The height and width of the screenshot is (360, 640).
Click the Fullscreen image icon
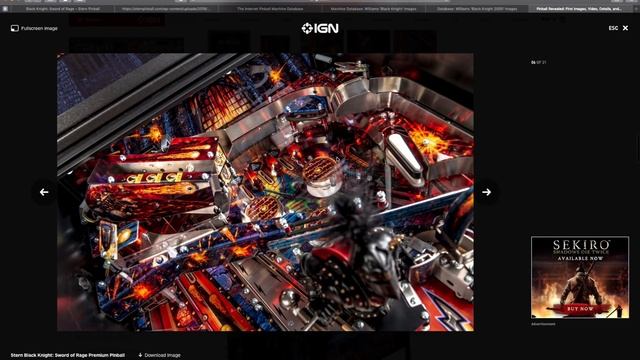(x=15, y=28)
